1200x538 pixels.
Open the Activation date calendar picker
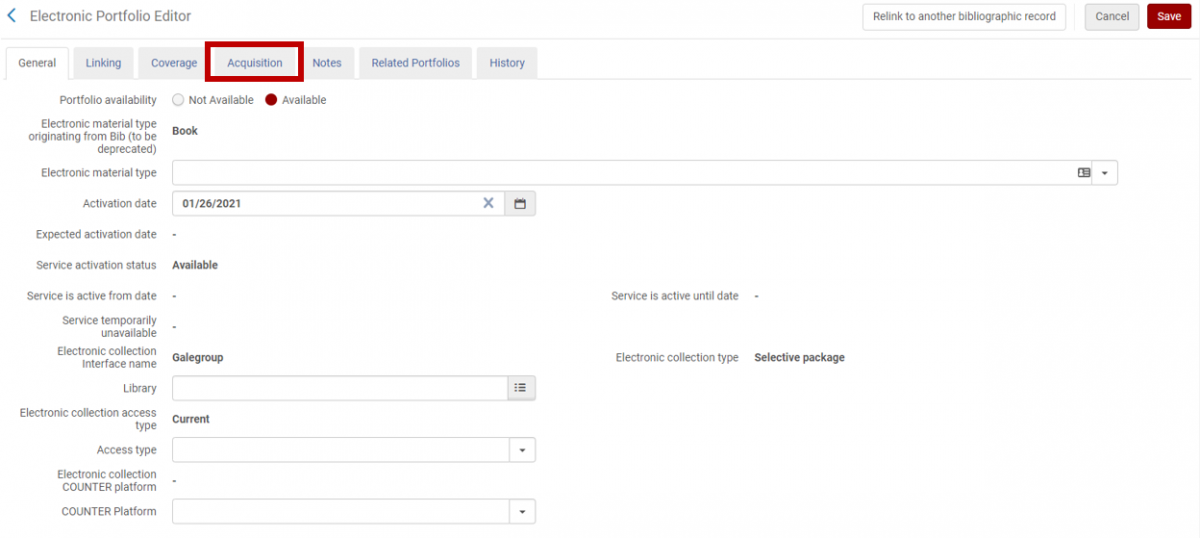point(520,203)
